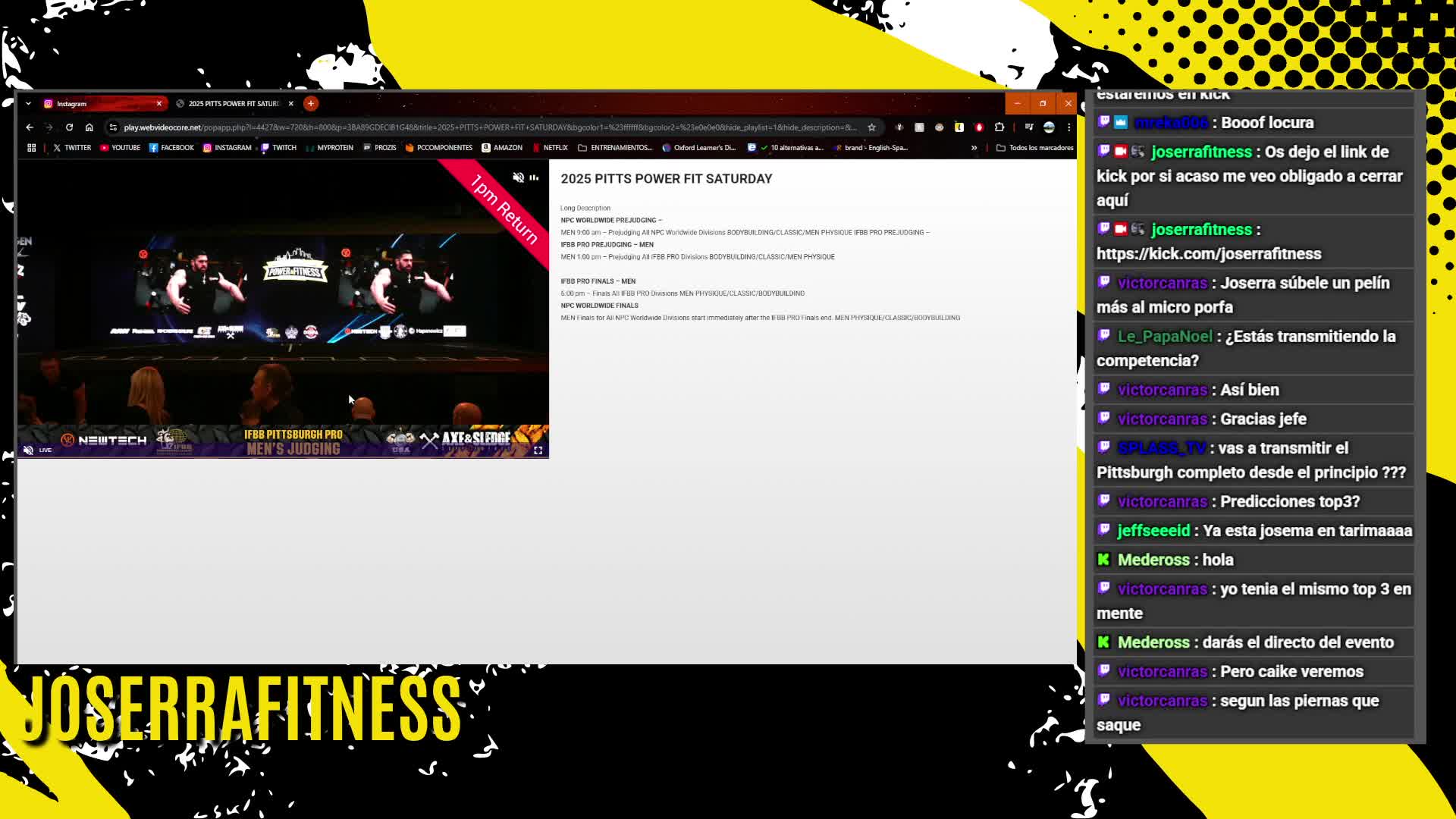The width and height of the screenshot is (1456, 819).
Task: Enter fullscreen on the video player
Action: coord(538,450)
